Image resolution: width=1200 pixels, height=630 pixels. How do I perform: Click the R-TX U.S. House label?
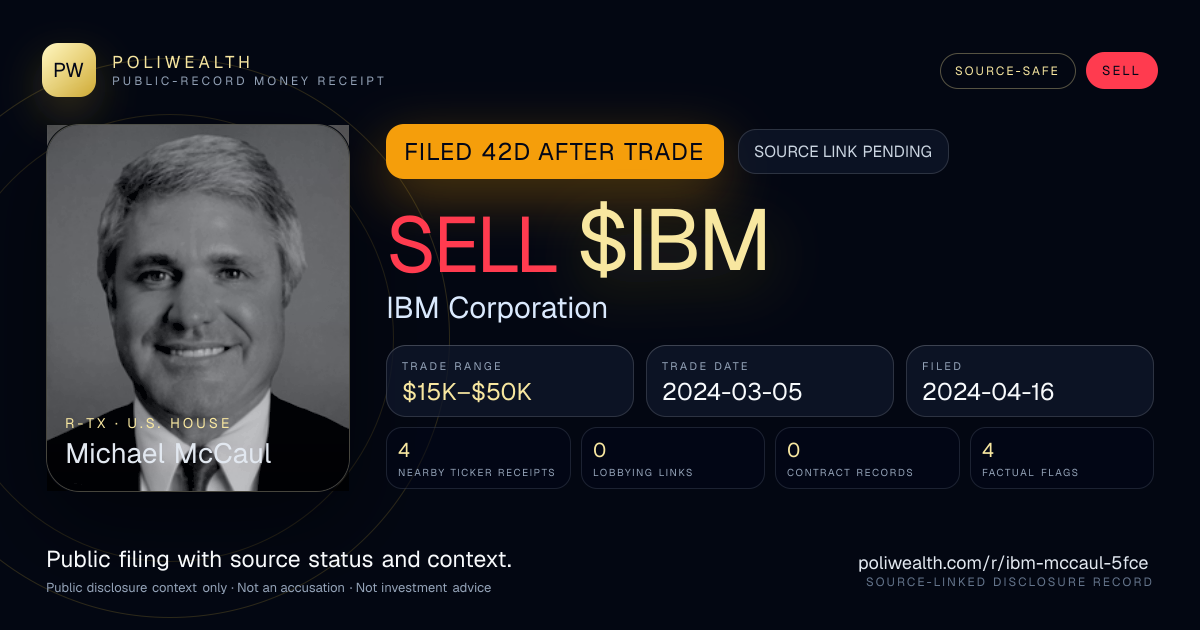point(148,423)
